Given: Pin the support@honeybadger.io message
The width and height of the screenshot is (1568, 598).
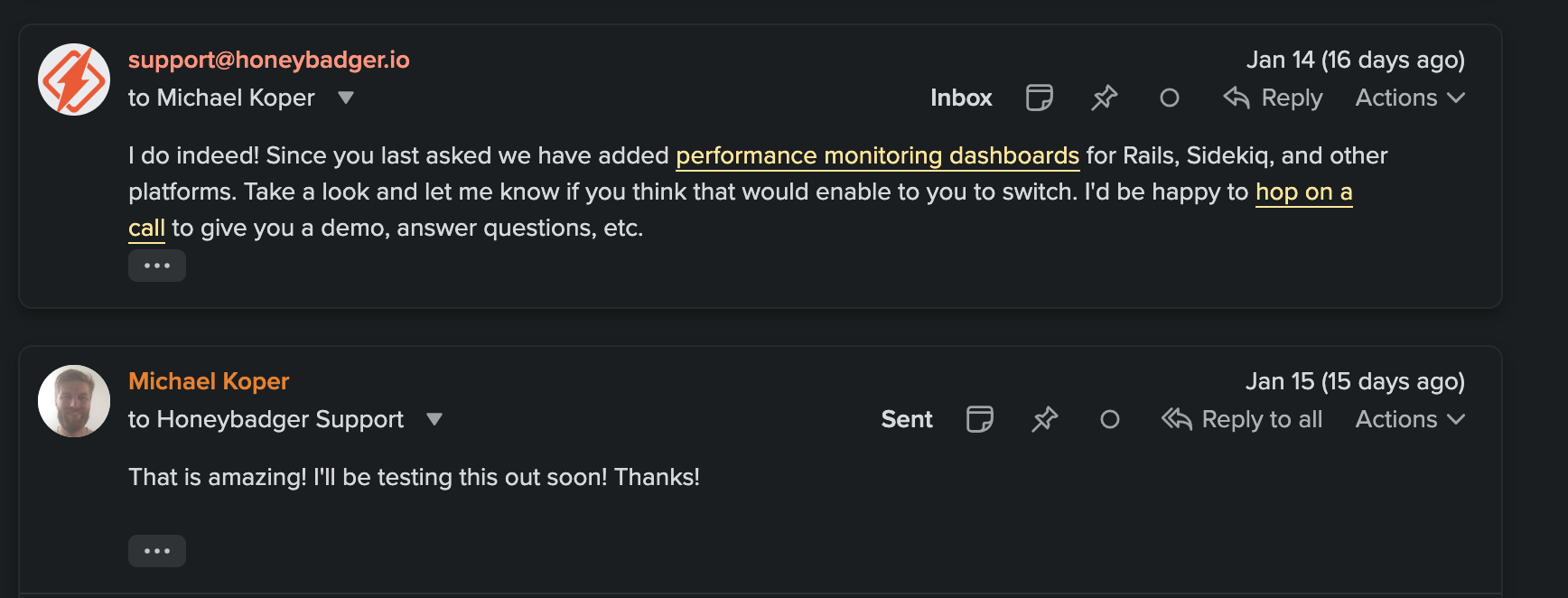Looking at the screenshot, I should 1104,98.
